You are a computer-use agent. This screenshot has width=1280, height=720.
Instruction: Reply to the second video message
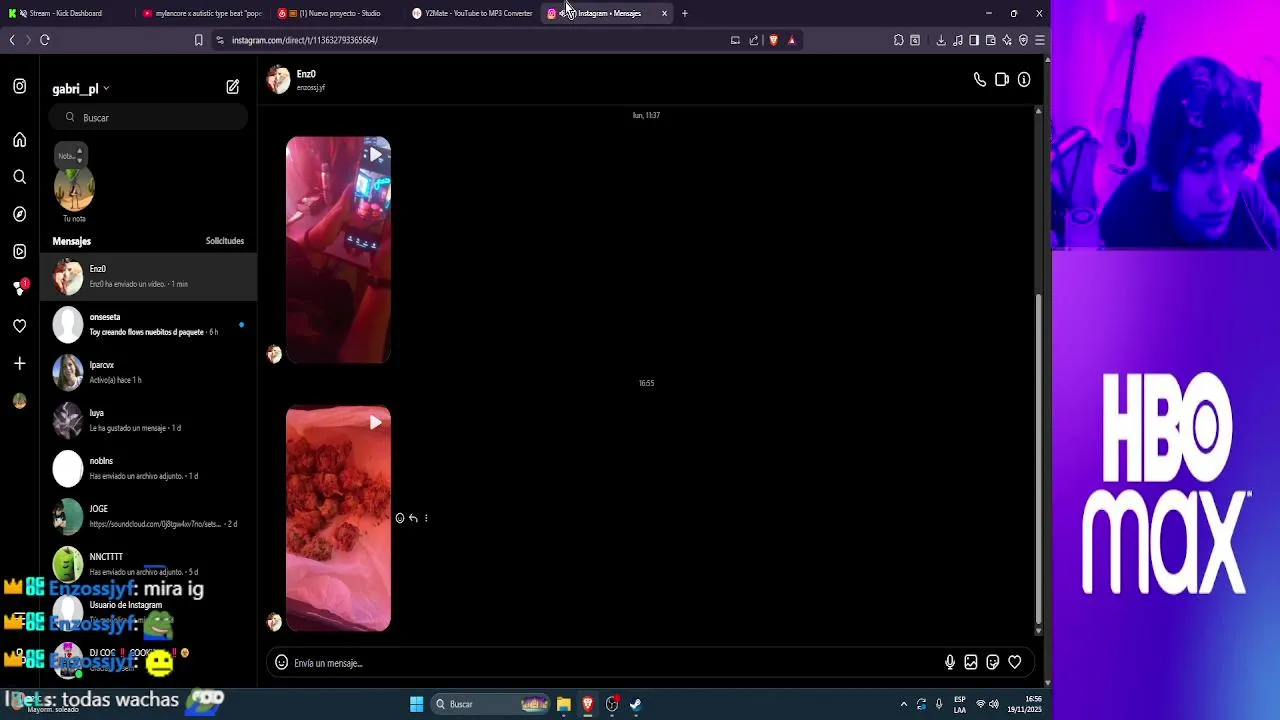pos(413,518)
